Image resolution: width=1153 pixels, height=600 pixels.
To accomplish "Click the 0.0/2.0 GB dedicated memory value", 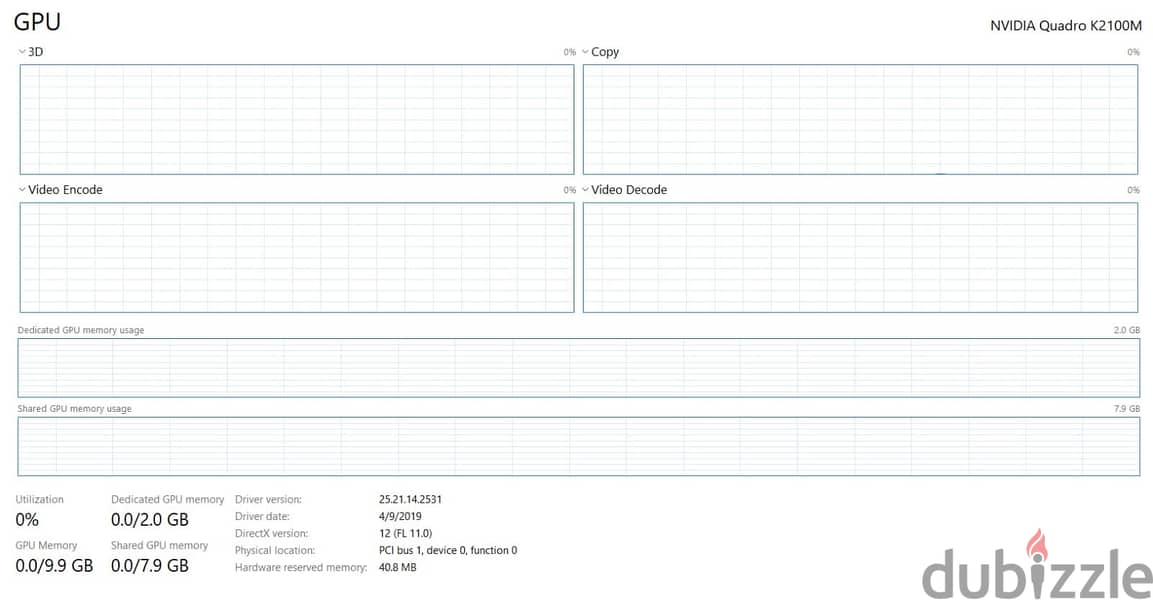I will pos(150,520).
